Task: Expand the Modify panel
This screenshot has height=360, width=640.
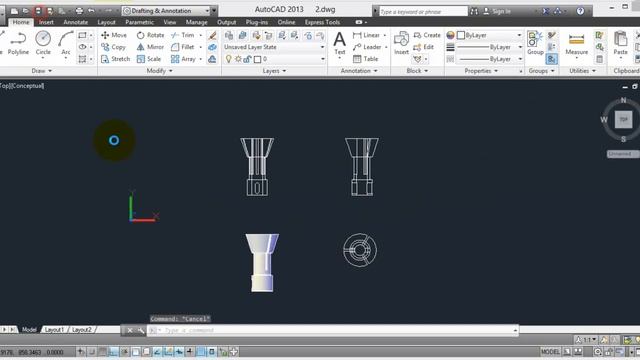Action: pyautogui.click(x=159, y=71)
